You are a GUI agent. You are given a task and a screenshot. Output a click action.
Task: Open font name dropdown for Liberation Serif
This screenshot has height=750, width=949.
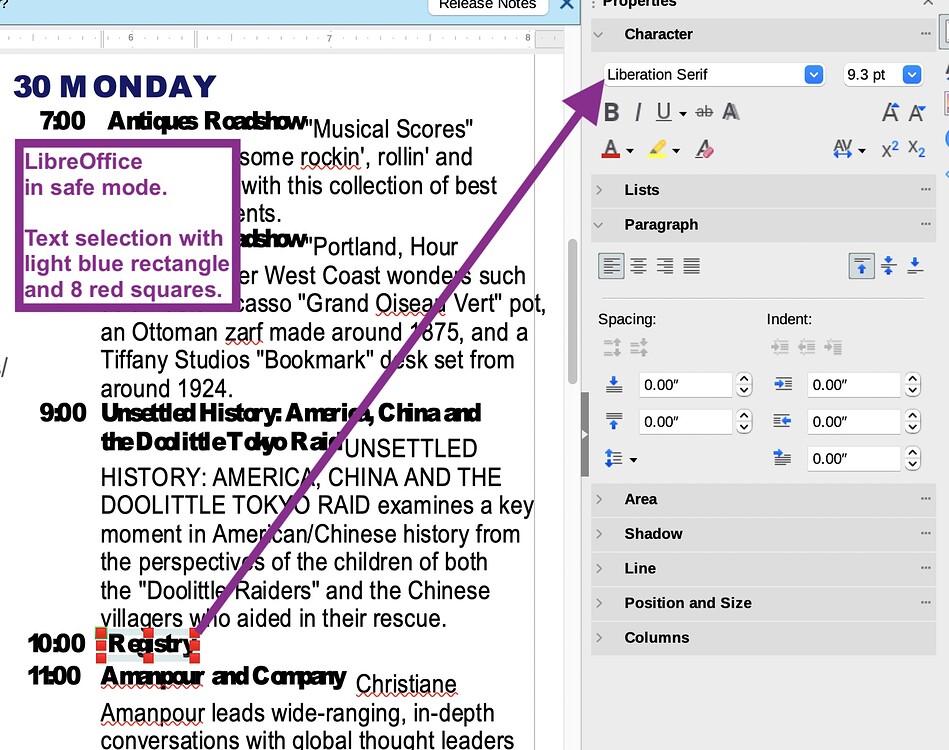click(x=814, y=74)
